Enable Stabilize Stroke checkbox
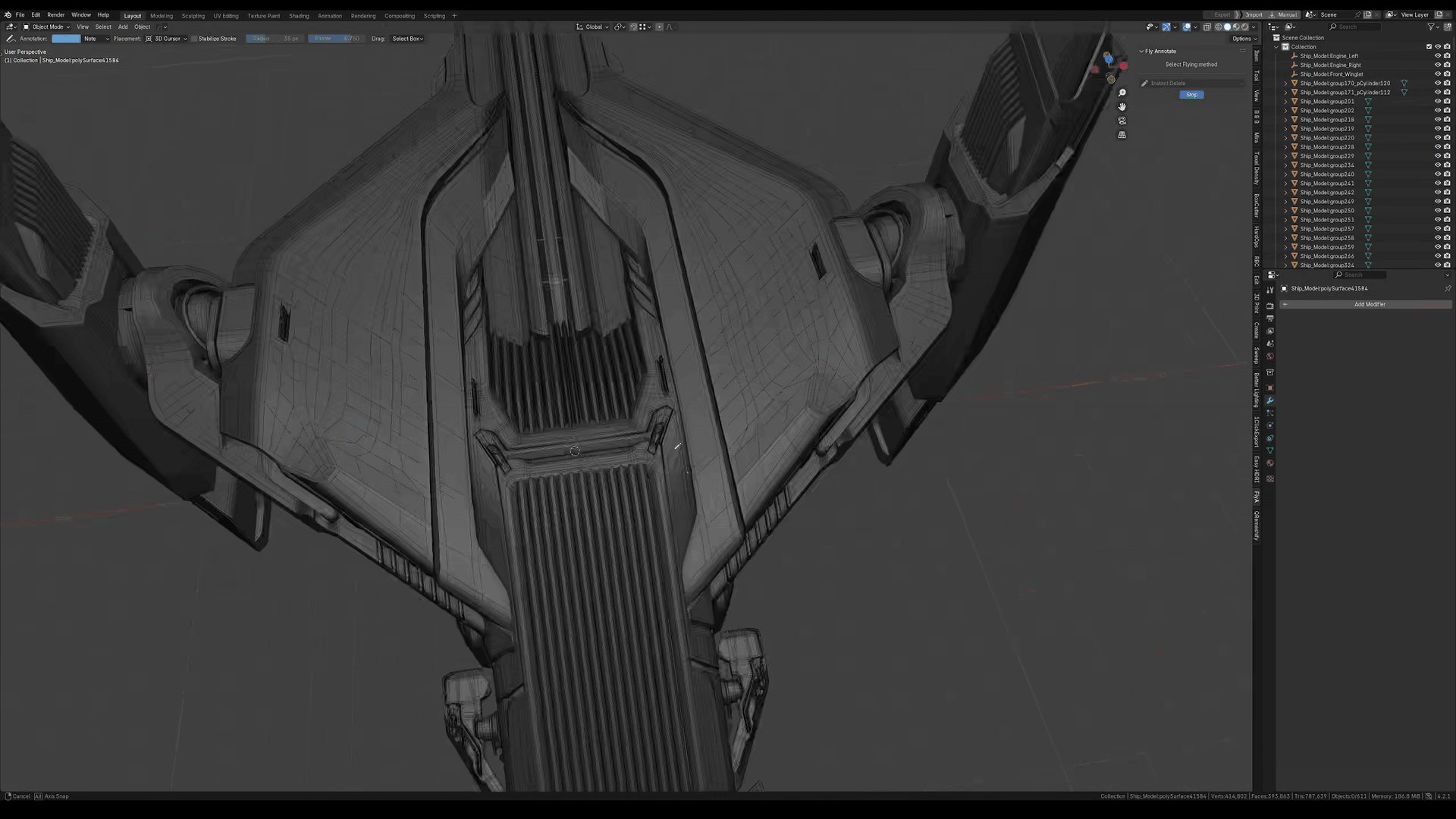 pyautogui.click(x=194, y=39)
